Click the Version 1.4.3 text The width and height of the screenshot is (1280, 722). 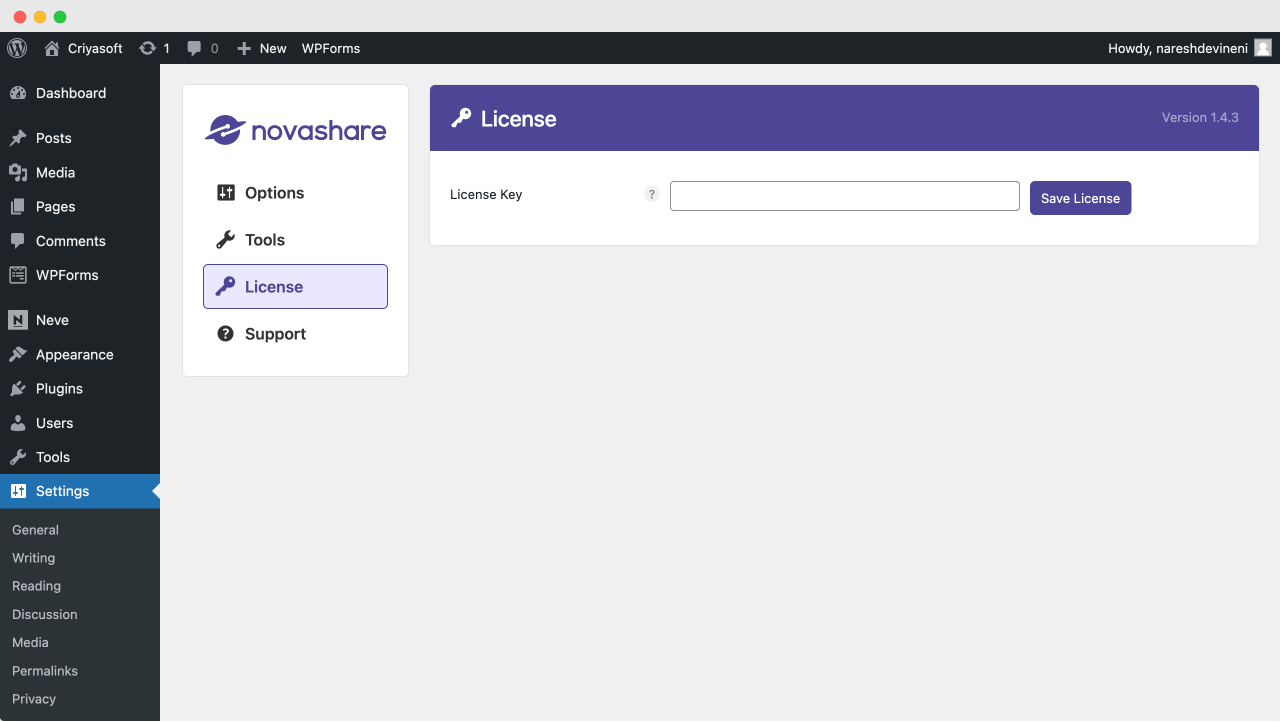(1200, 118)
